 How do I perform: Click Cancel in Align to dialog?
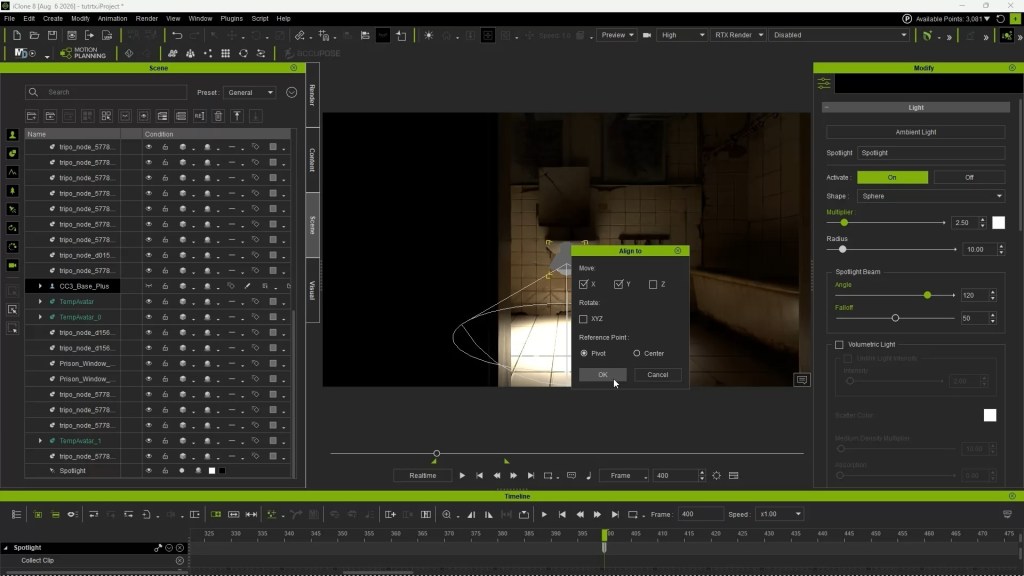658,375
